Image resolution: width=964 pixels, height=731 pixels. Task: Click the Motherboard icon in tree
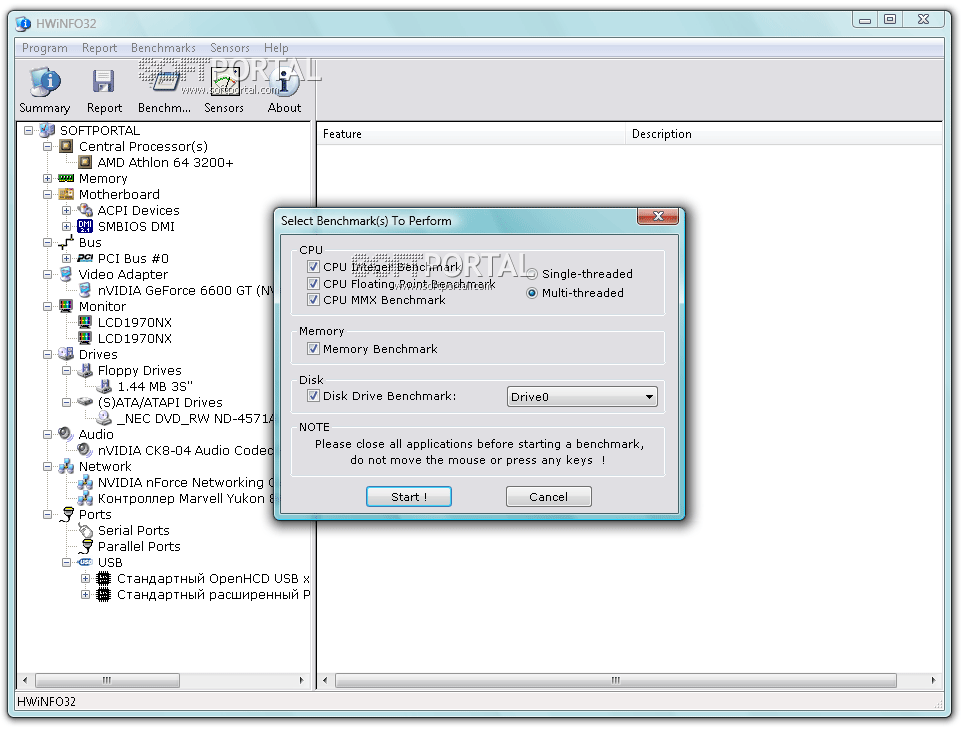click(x=66, y=194)
